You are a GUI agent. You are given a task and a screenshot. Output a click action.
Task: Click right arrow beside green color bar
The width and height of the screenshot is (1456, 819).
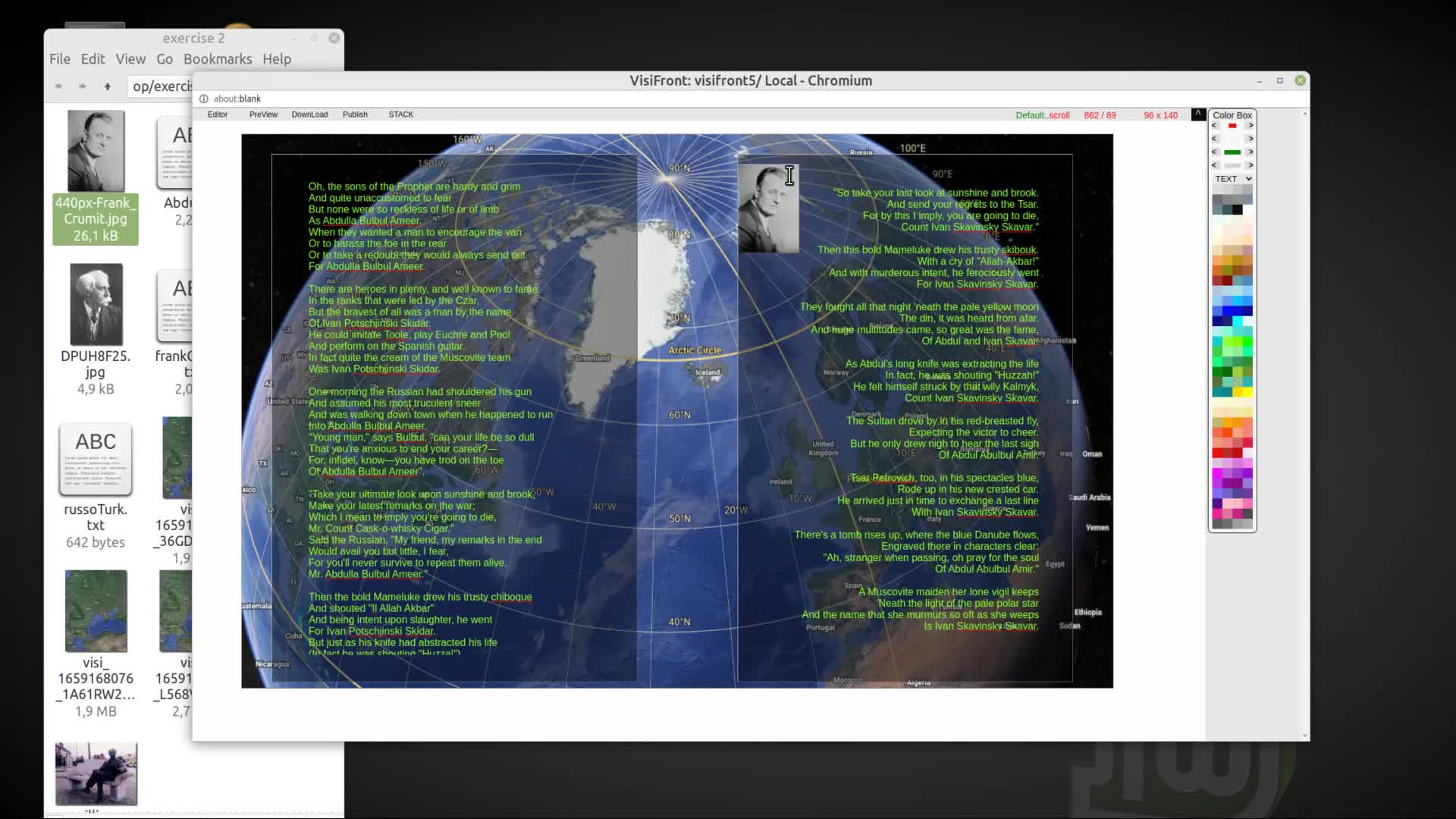click(1250, 152)
